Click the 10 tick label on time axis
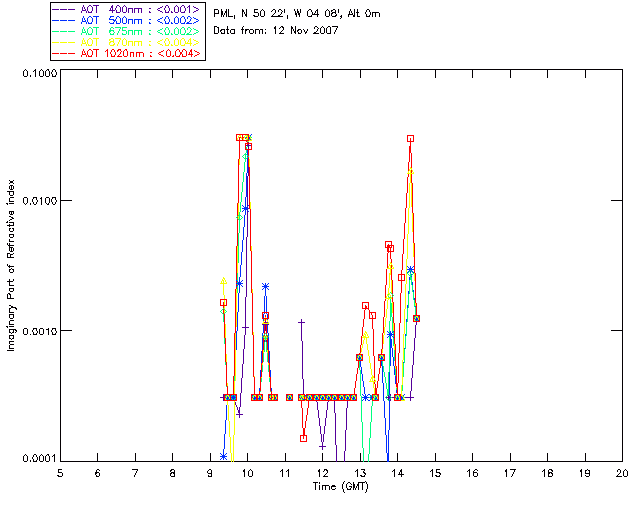 click(x=248, y=472)
